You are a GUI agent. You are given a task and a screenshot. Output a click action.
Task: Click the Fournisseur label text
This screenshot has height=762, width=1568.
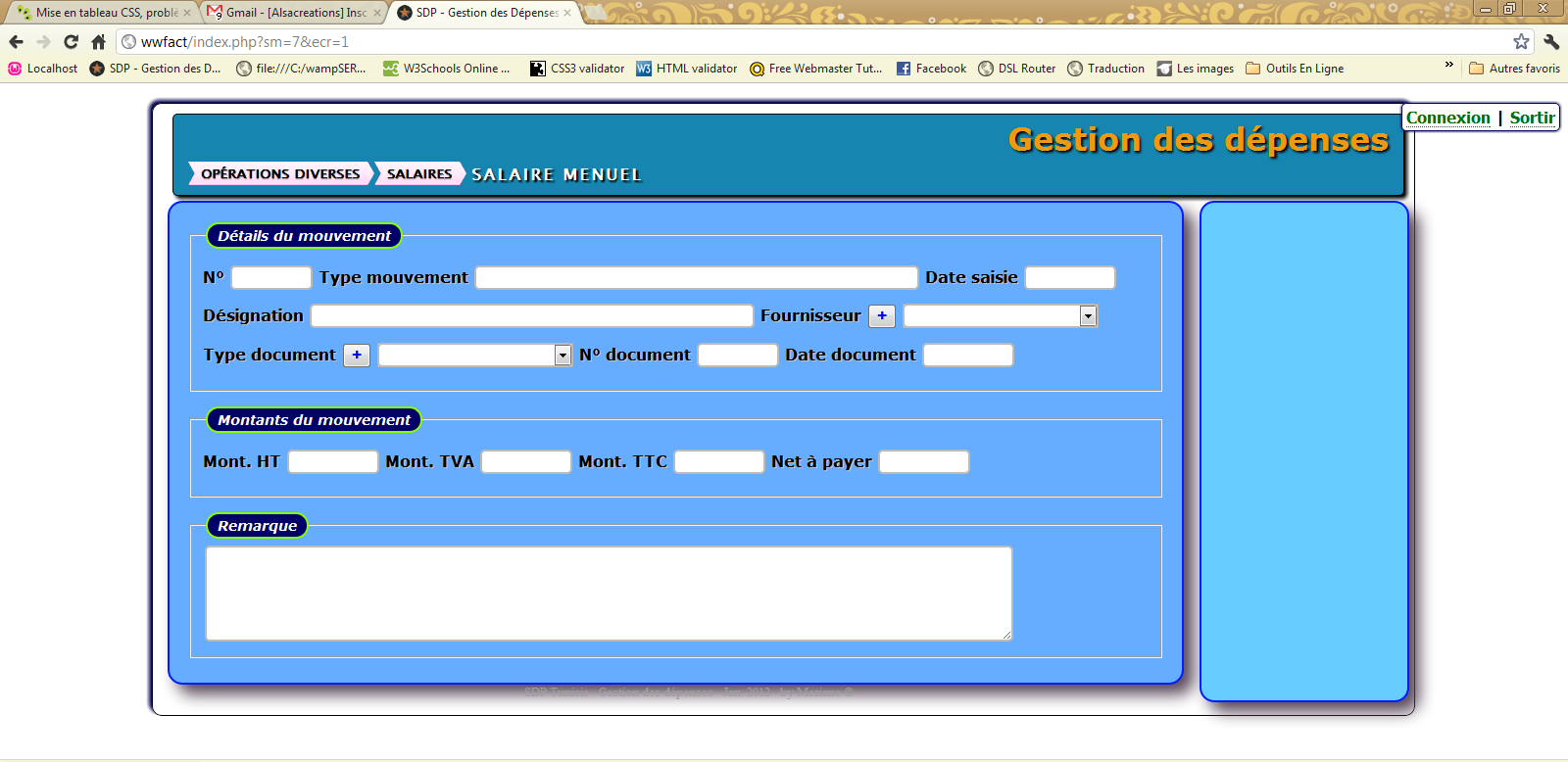(810, 315)
